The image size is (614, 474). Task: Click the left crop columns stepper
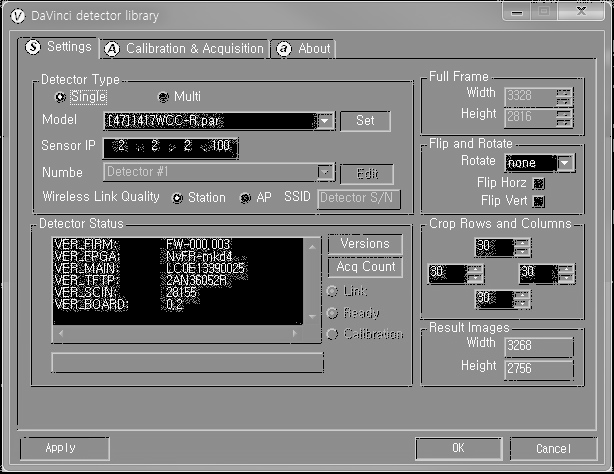(x=475, y=274)
